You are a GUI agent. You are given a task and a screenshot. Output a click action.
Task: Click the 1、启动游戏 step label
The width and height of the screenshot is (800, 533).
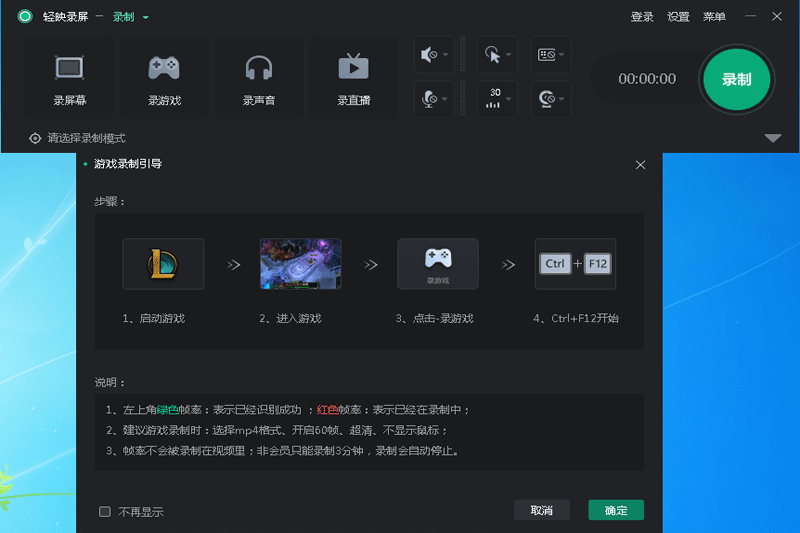(154, 318)
